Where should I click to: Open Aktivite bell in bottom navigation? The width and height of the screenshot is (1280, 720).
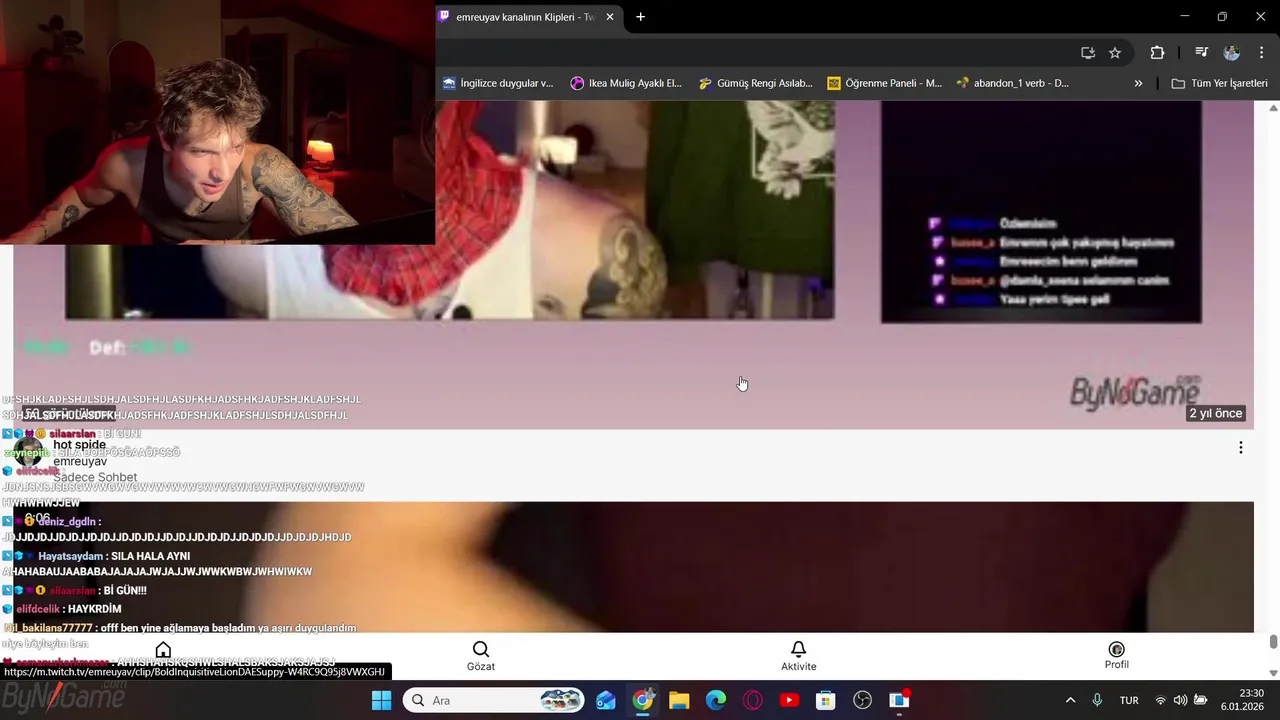pos(798,656)
